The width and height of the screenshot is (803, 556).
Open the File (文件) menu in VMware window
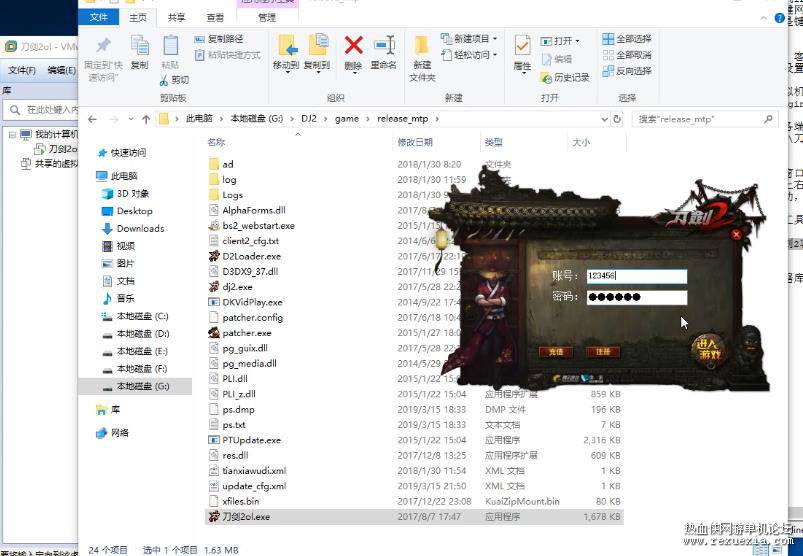pyautogui.click(x=22, y=70)
